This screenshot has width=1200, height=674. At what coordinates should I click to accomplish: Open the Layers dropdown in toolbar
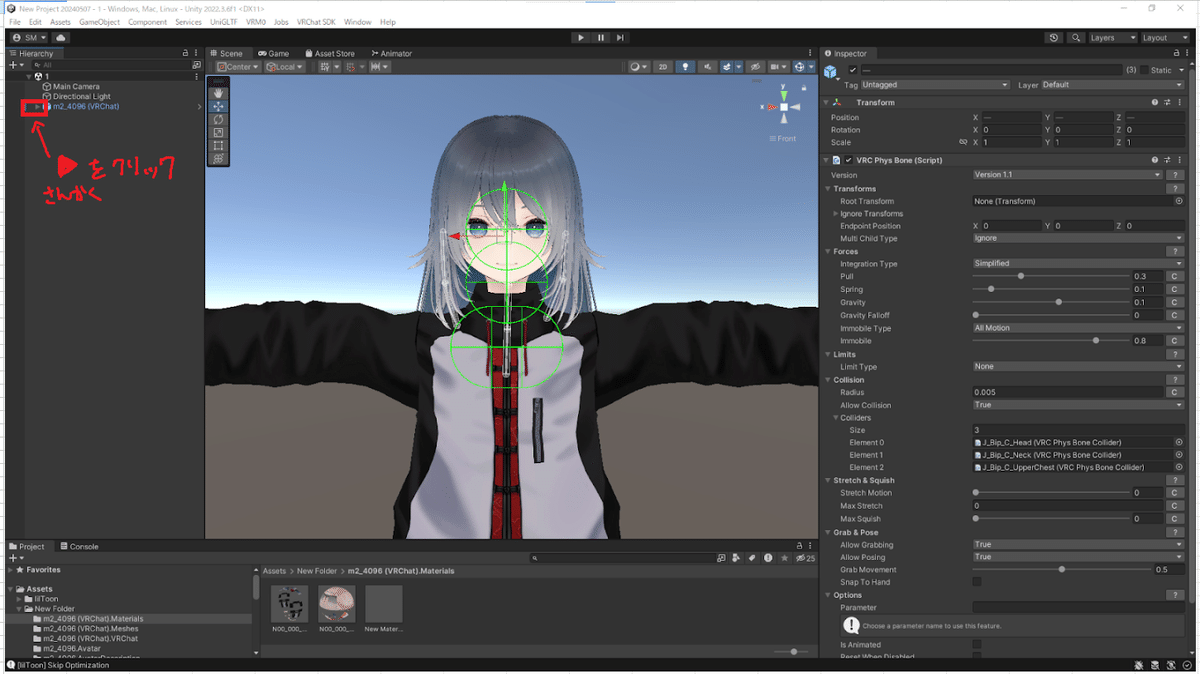click(1111, 38)
